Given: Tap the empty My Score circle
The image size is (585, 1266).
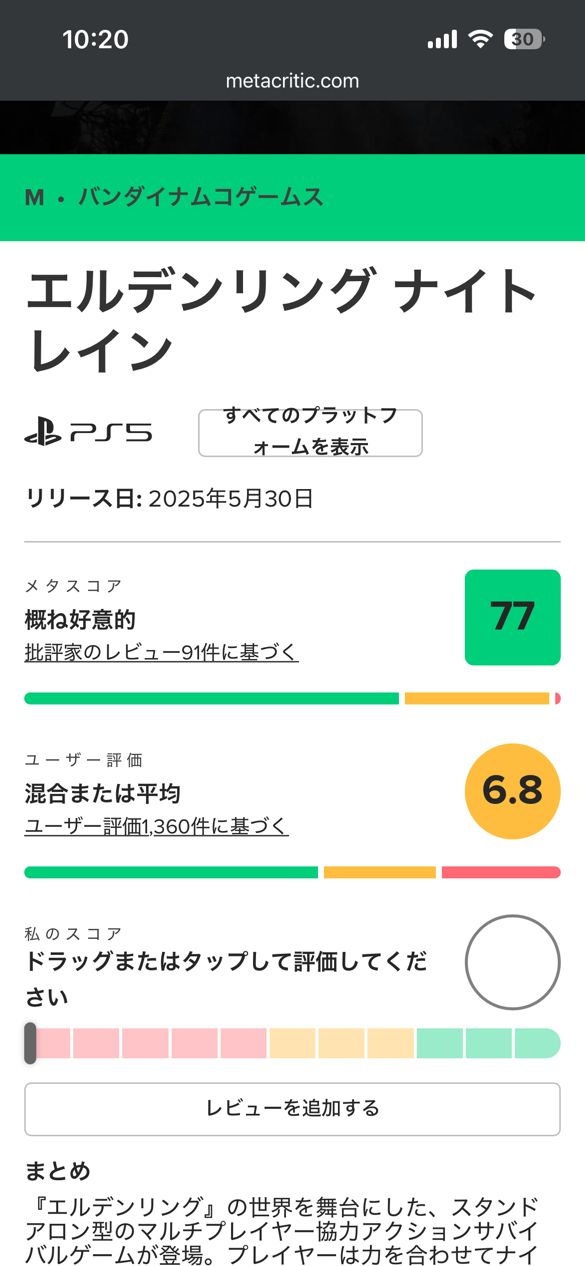Looking at the screenshot, I should point(512,962).
